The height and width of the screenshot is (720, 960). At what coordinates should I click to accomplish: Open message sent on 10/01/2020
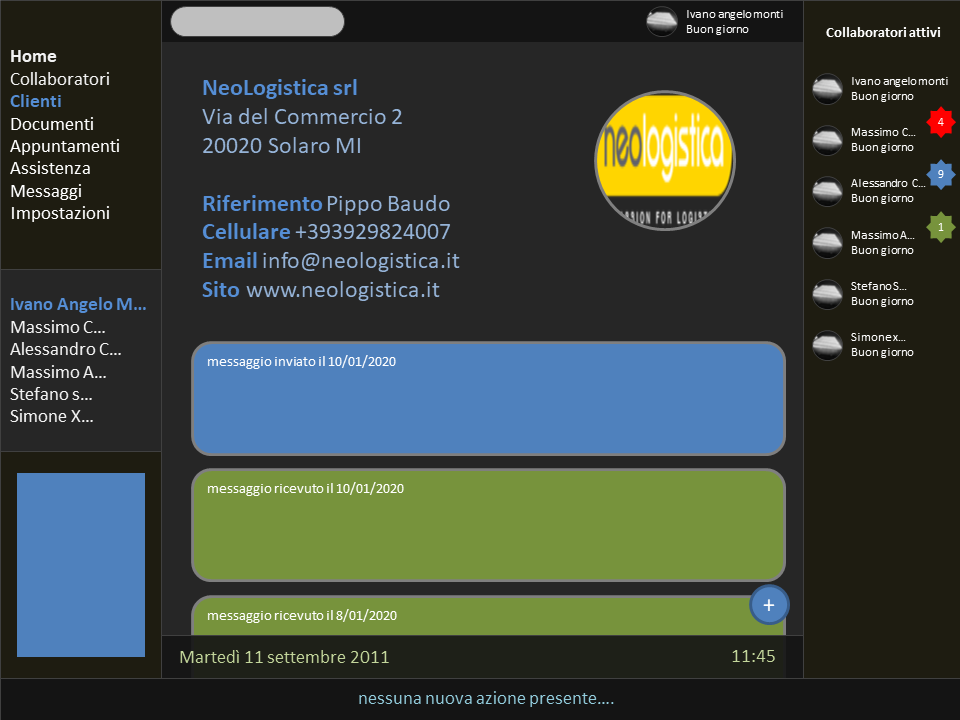coord(489,399)
